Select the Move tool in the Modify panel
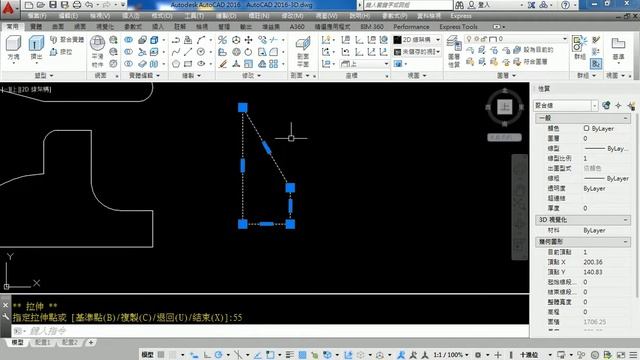This screenshot has height=360, width=640. click(248, 40)
